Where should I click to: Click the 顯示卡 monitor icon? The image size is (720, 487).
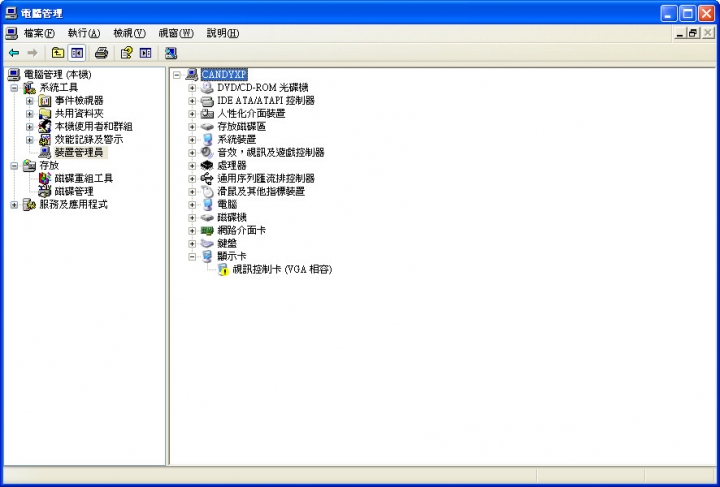207,256
